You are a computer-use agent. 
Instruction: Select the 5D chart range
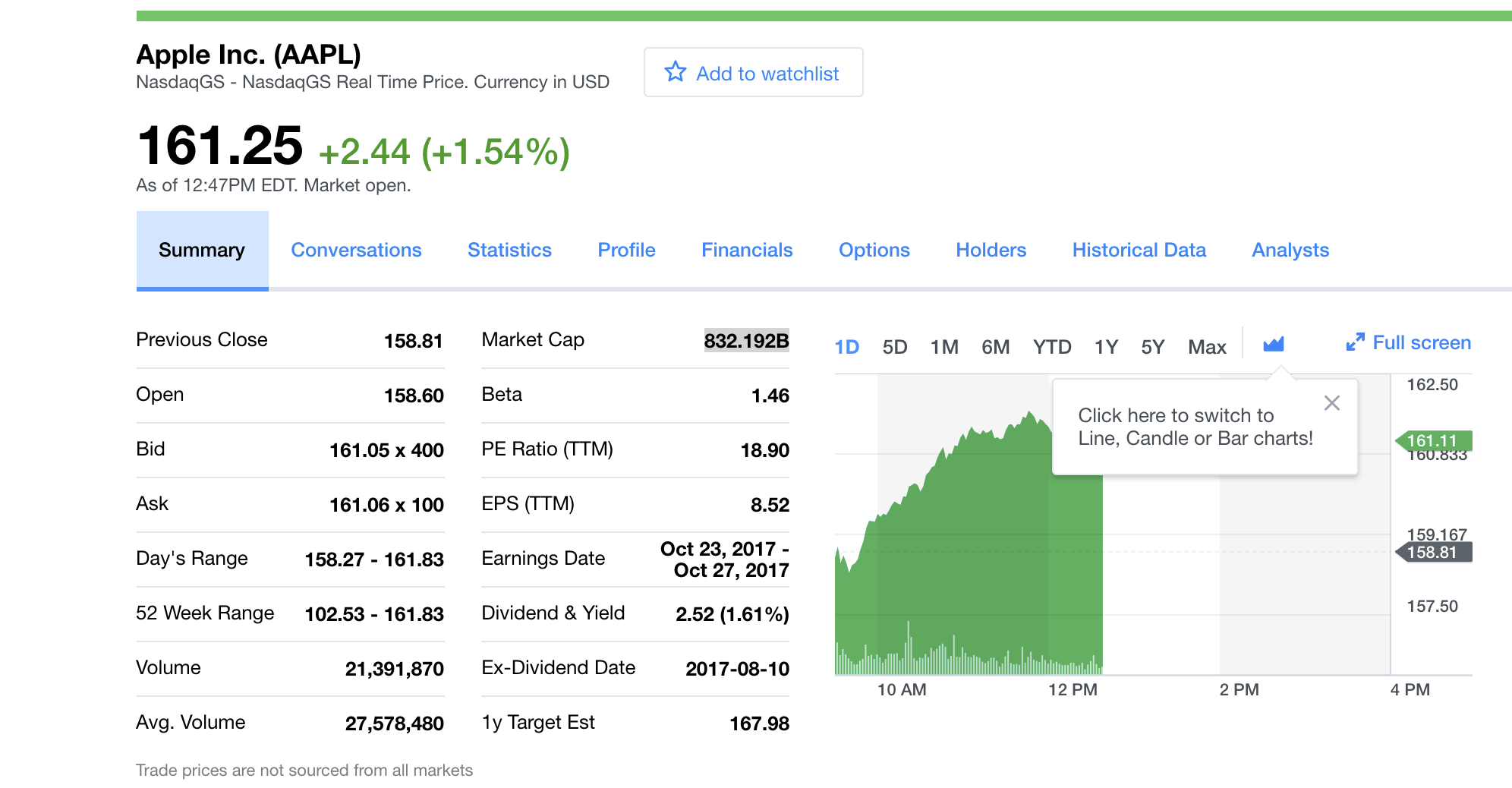click(895, 347)
